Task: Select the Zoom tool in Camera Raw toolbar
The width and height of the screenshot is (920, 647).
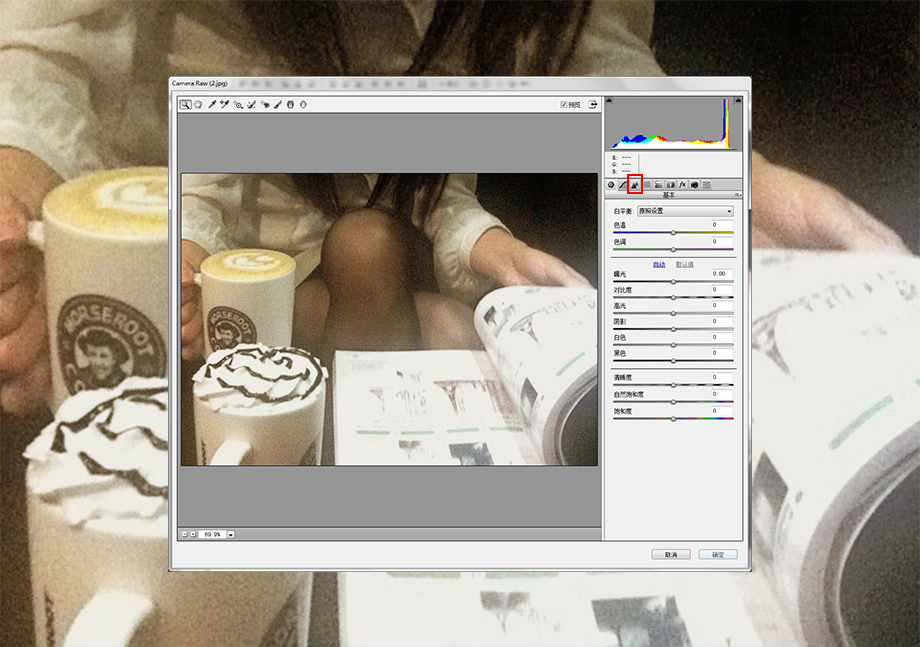Action: coord(185,104)
